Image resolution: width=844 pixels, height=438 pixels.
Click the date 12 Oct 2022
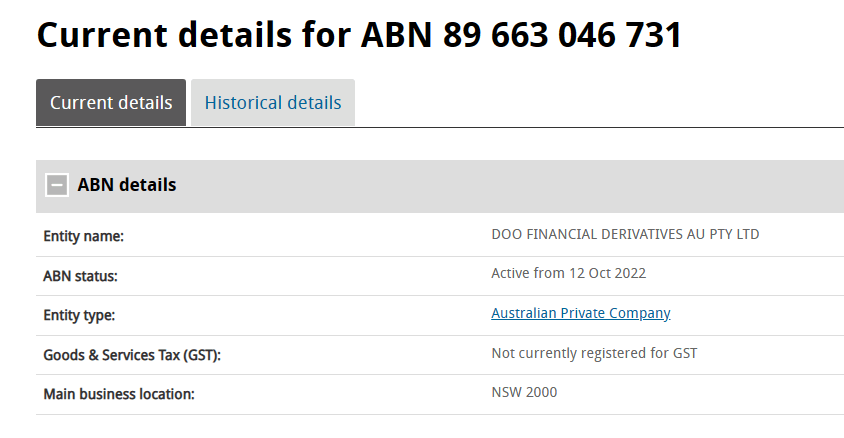[607, 273]
